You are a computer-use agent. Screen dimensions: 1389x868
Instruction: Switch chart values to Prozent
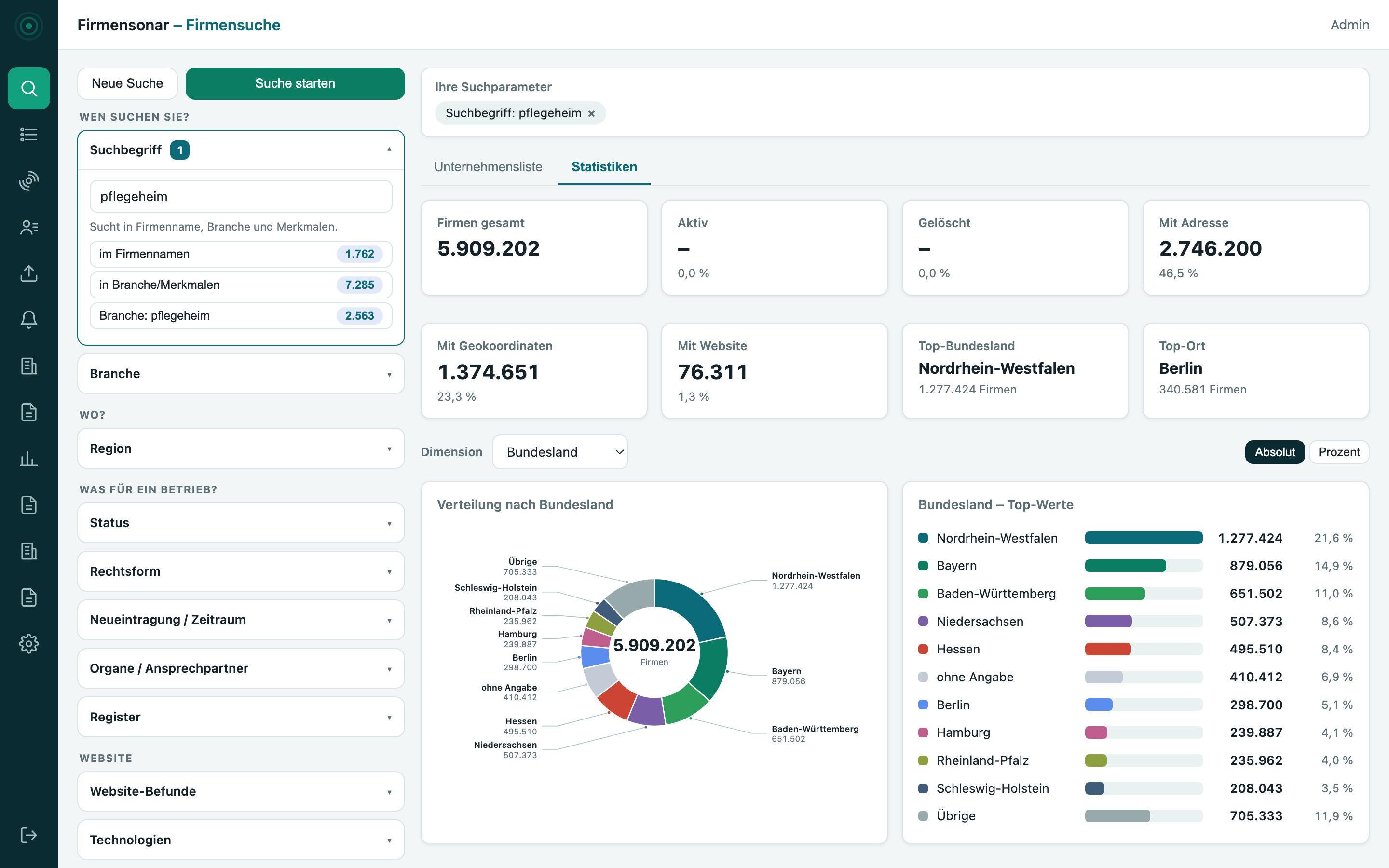1338,452
